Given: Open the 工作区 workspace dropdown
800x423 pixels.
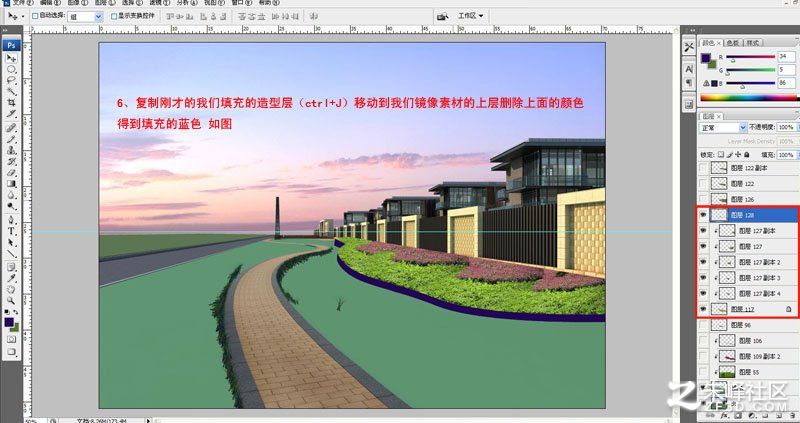Looking at the screenshot, I should (x=470, y=16).
